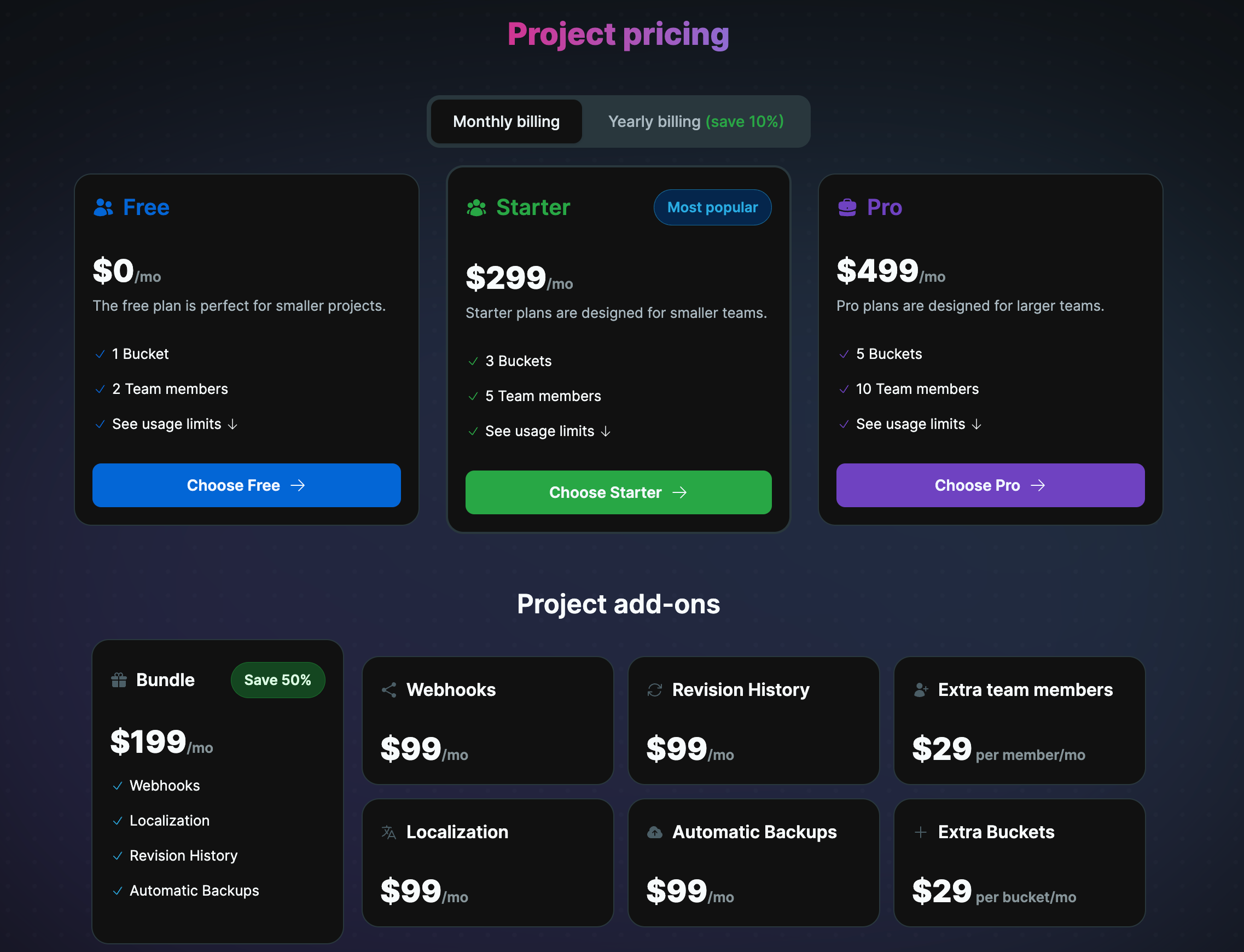Expand usage limits in Pro plan
This screenshot has width=1244, height=952.
(919, 425)
